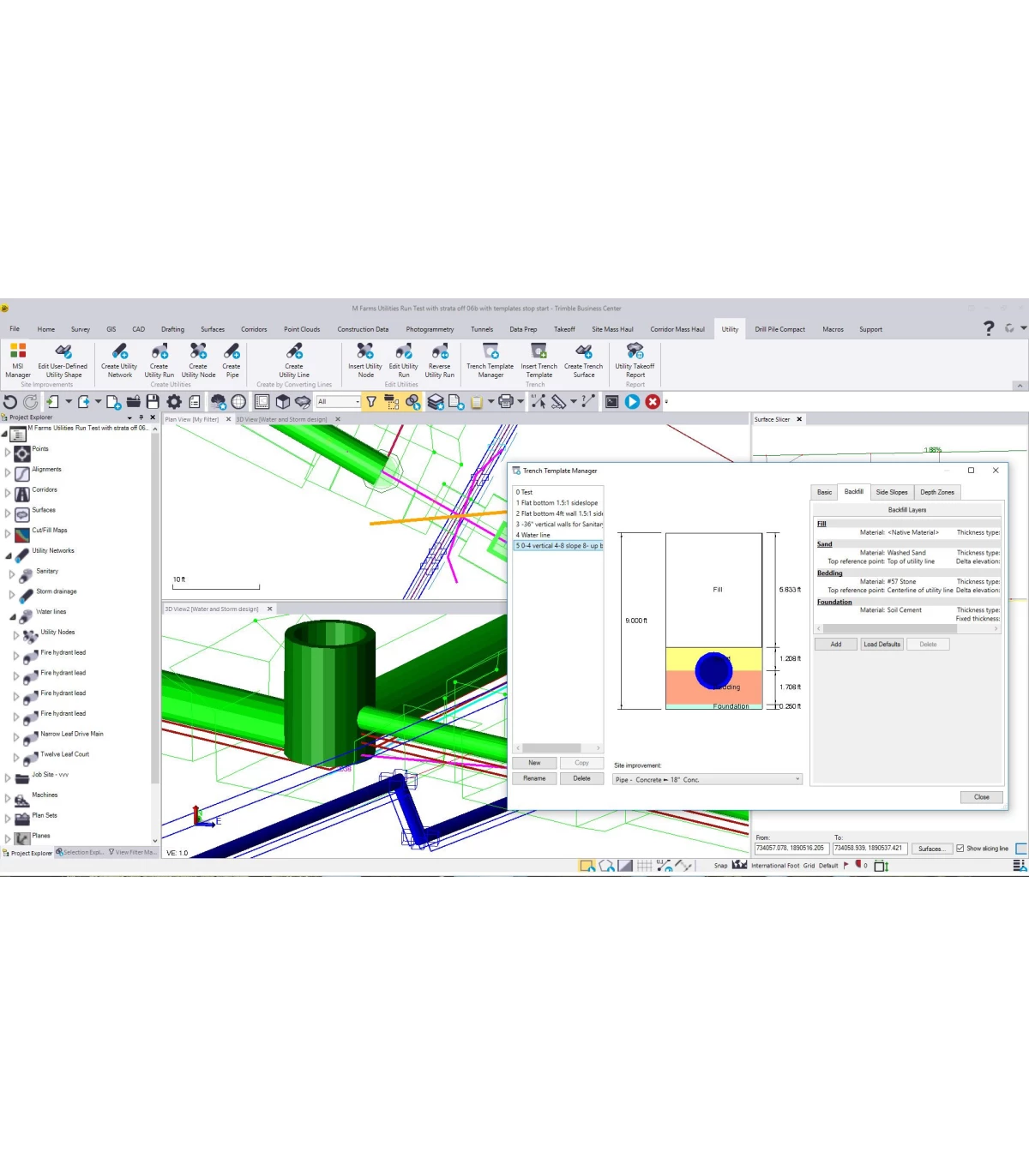Click Delete button under template list
The height and width of the screenshot is (1176, 1029).
[x=581, y=778]
